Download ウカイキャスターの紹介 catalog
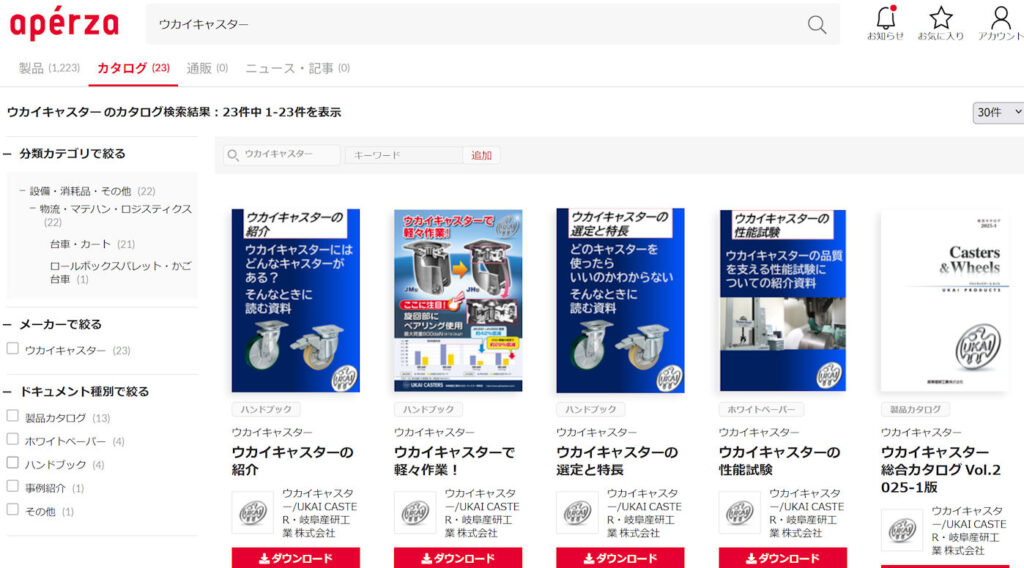 tap(296, 558)
